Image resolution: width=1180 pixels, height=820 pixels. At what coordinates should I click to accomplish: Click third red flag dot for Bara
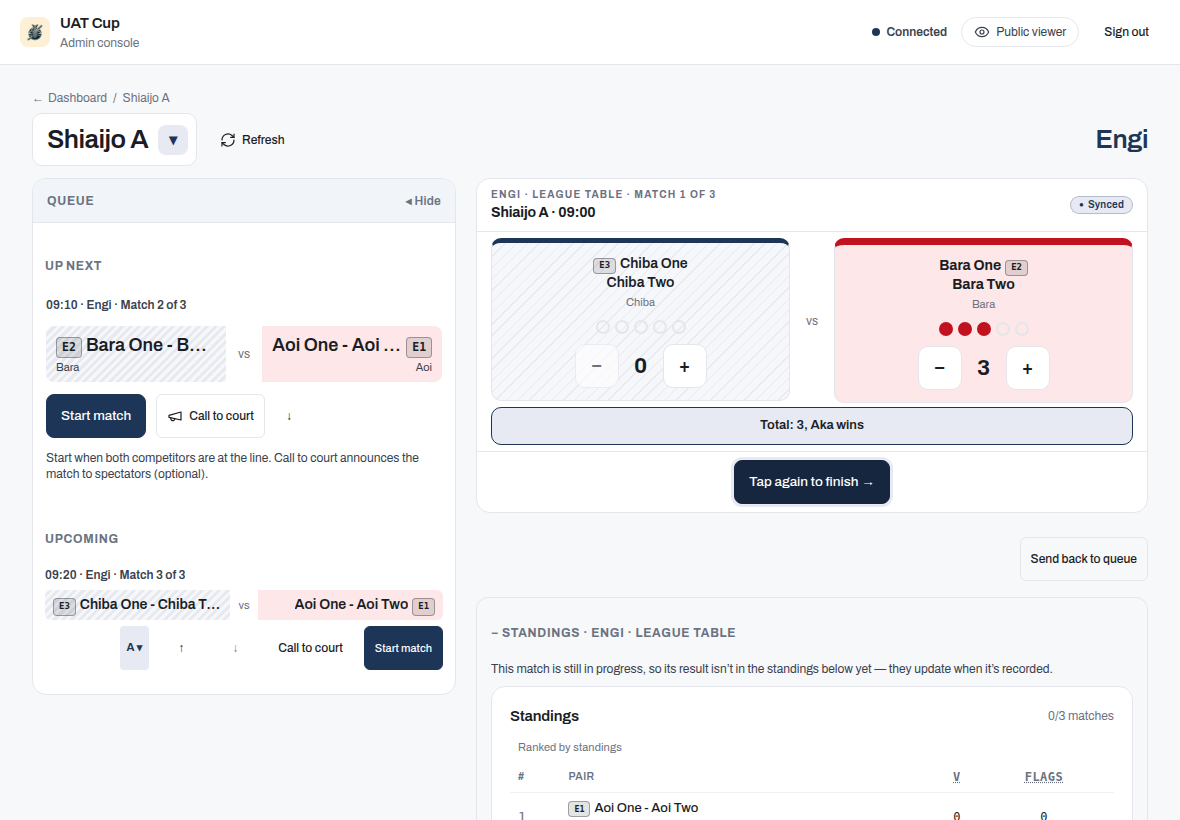point(984,329)
